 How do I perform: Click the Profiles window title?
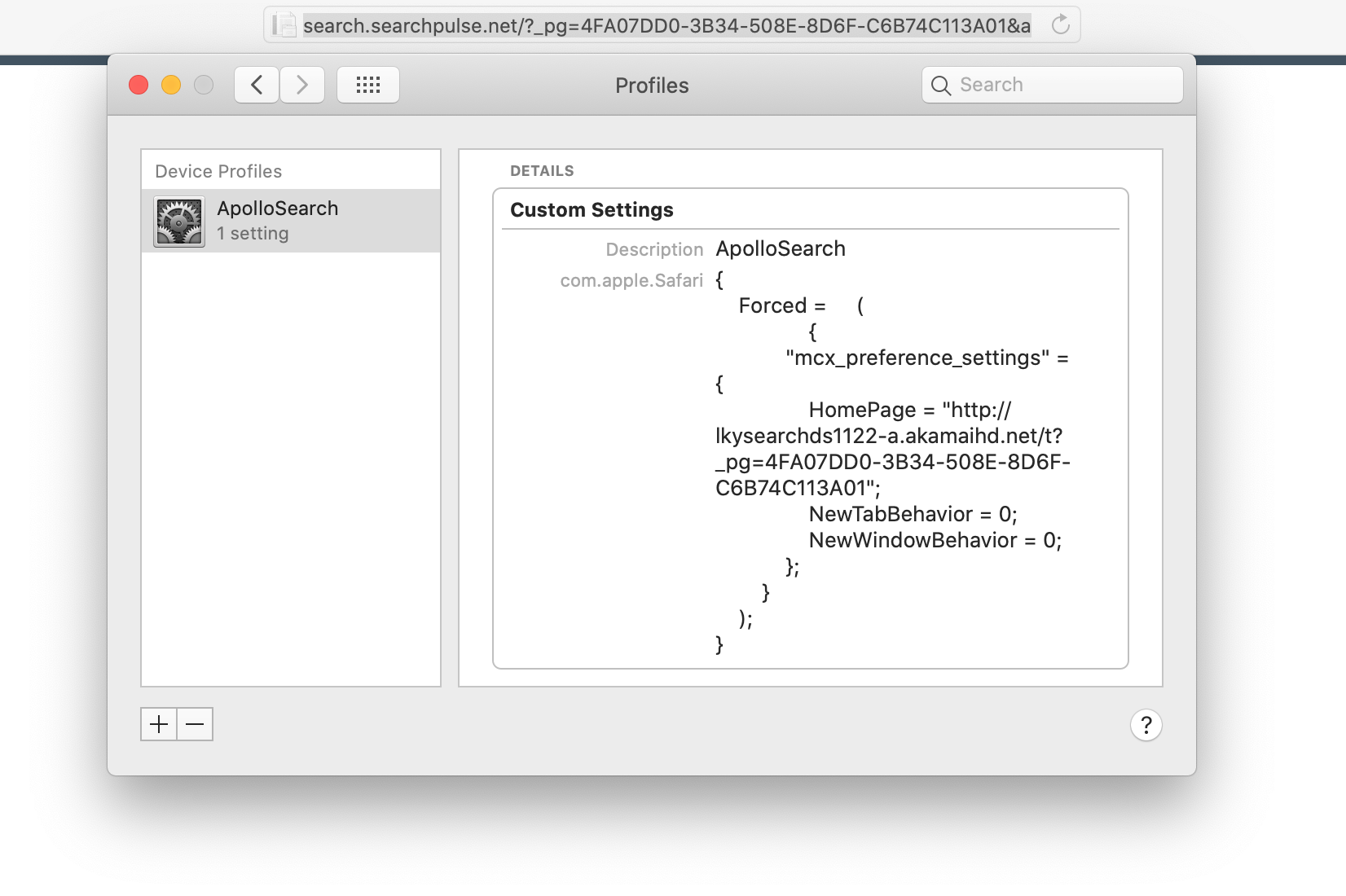tap(652, 86)
